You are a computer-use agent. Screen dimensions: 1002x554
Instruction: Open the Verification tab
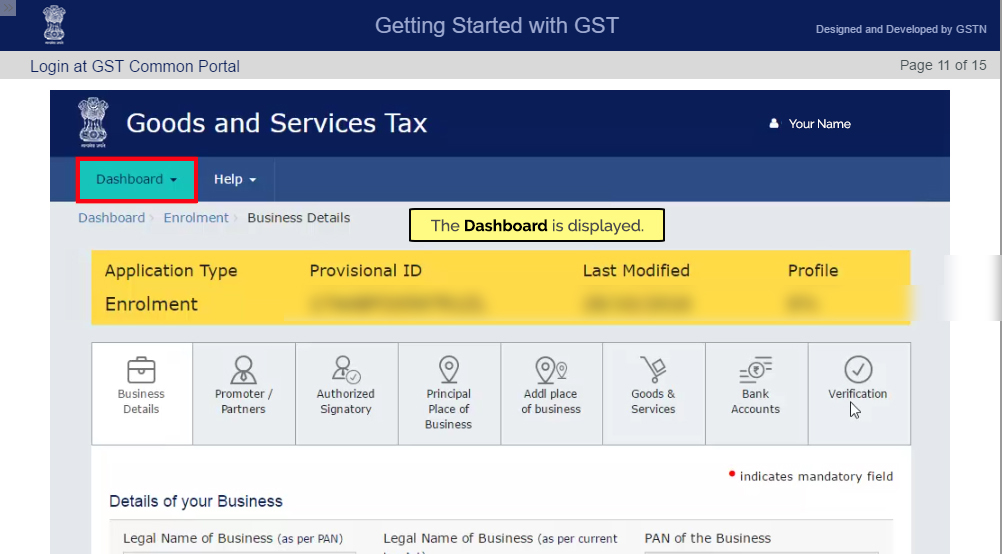(x=859, y=394)
